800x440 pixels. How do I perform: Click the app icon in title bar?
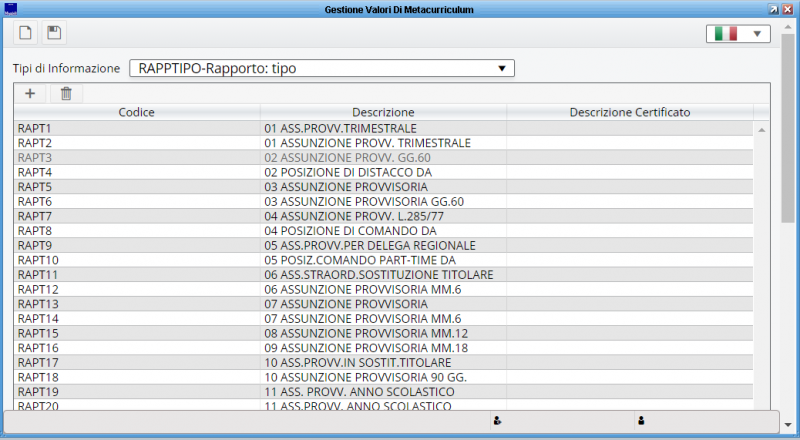[x=10, y=9]
